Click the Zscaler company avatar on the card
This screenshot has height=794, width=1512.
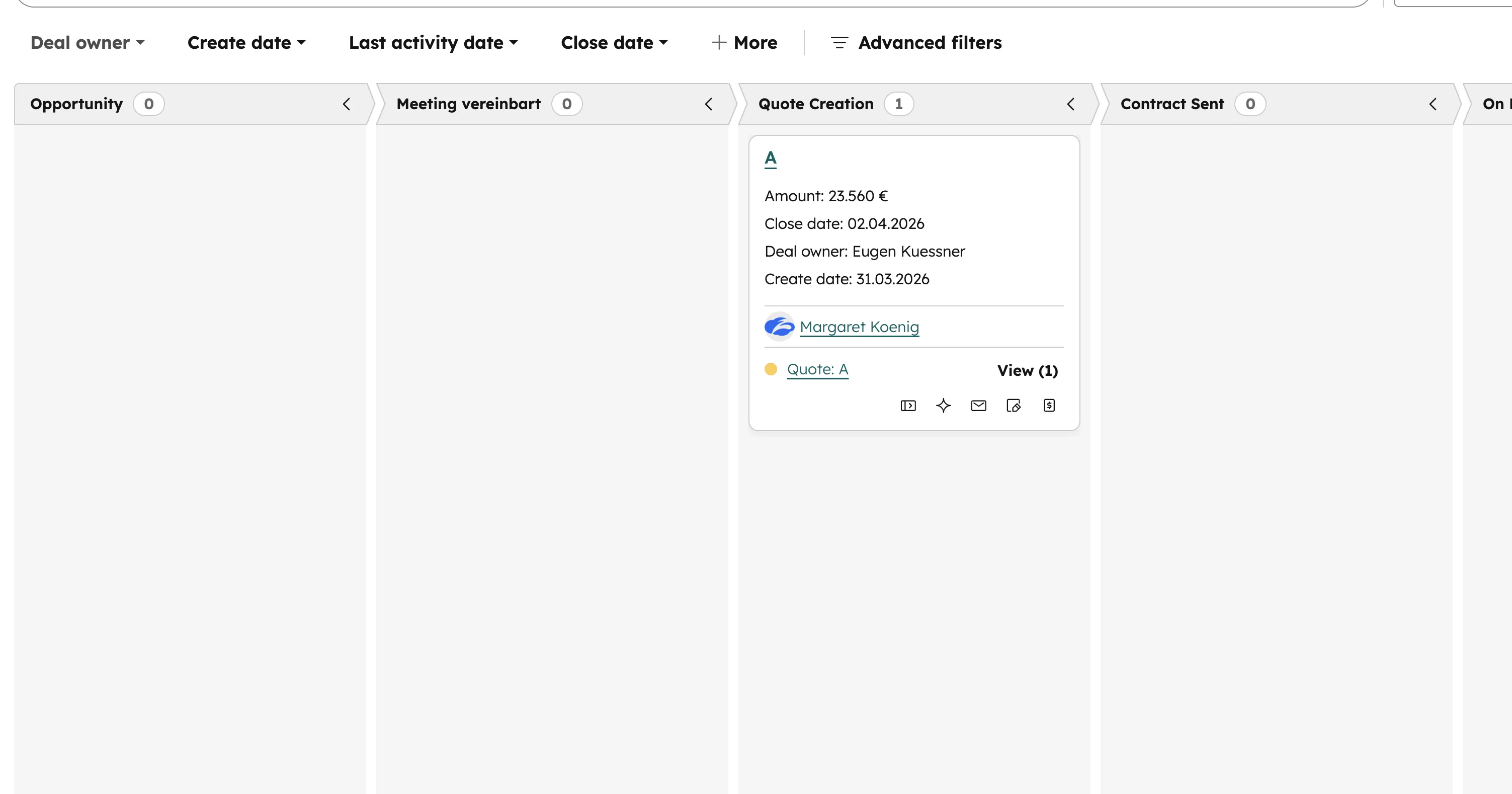(x=779, y=327)
